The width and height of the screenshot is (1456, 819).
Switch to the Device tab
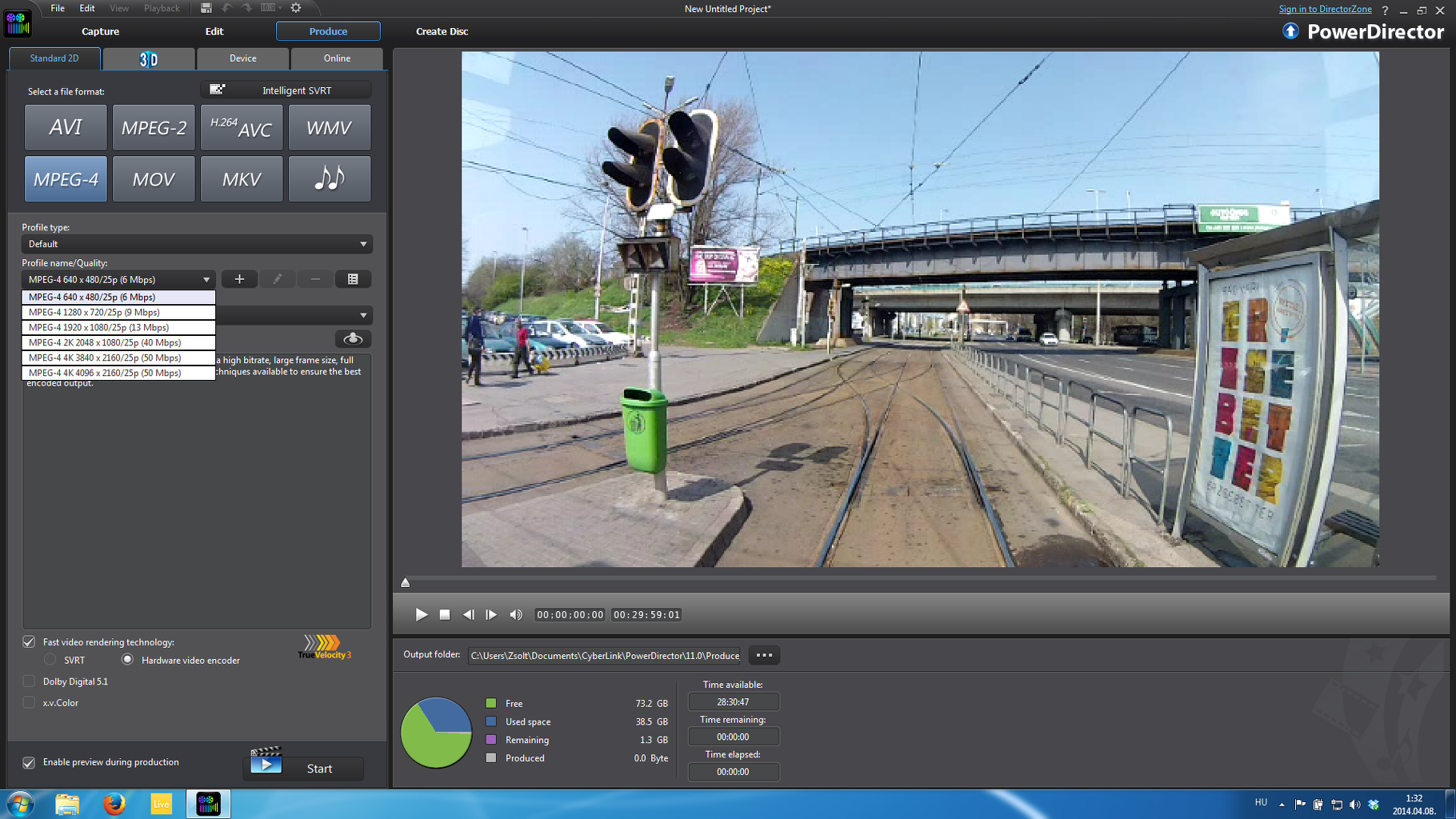point(242,58)
